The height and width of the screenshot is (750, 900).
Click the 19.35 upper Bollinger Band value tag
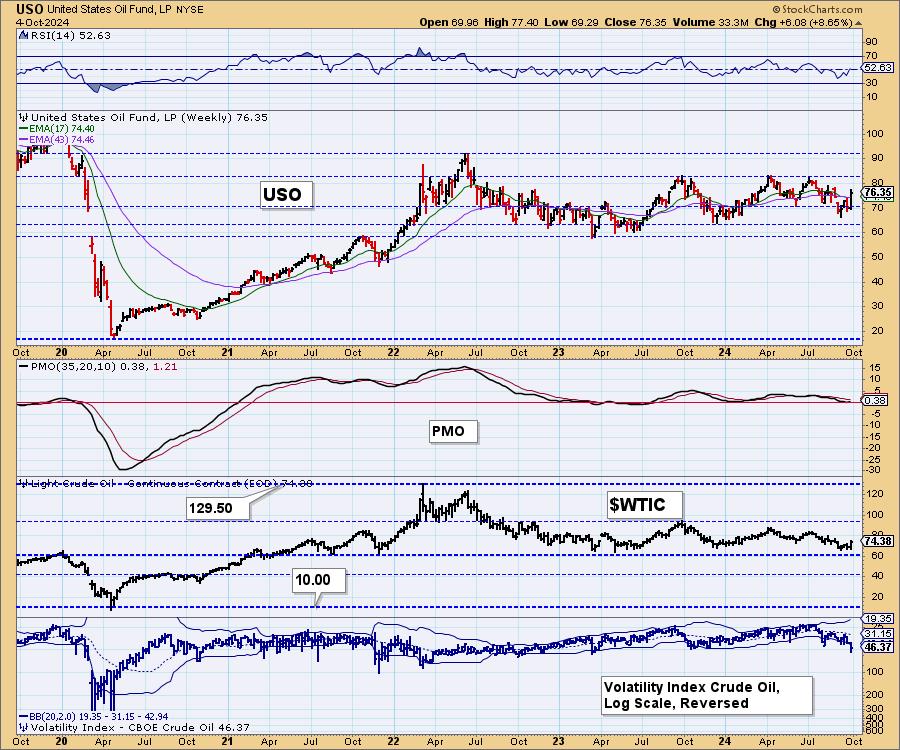pyautogui.click(x=878, y=619)
